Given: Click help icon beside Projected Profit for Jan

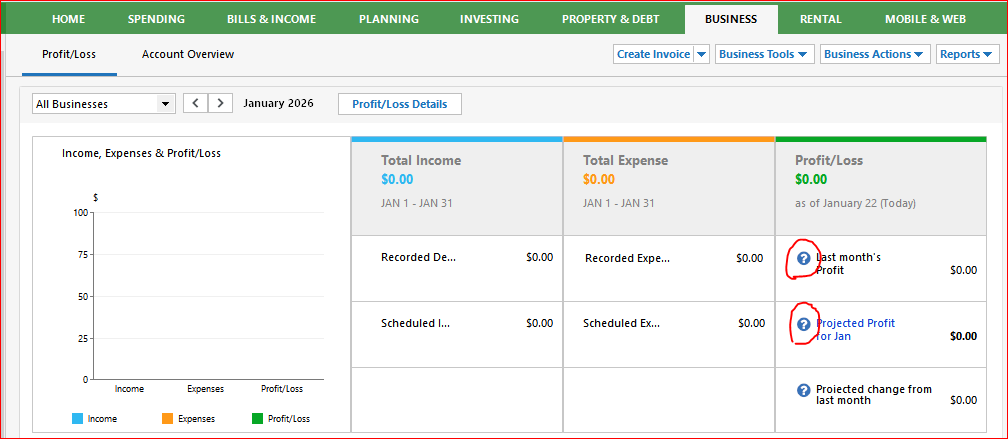Looking at the screenshot, I should (x=803, y=324).
